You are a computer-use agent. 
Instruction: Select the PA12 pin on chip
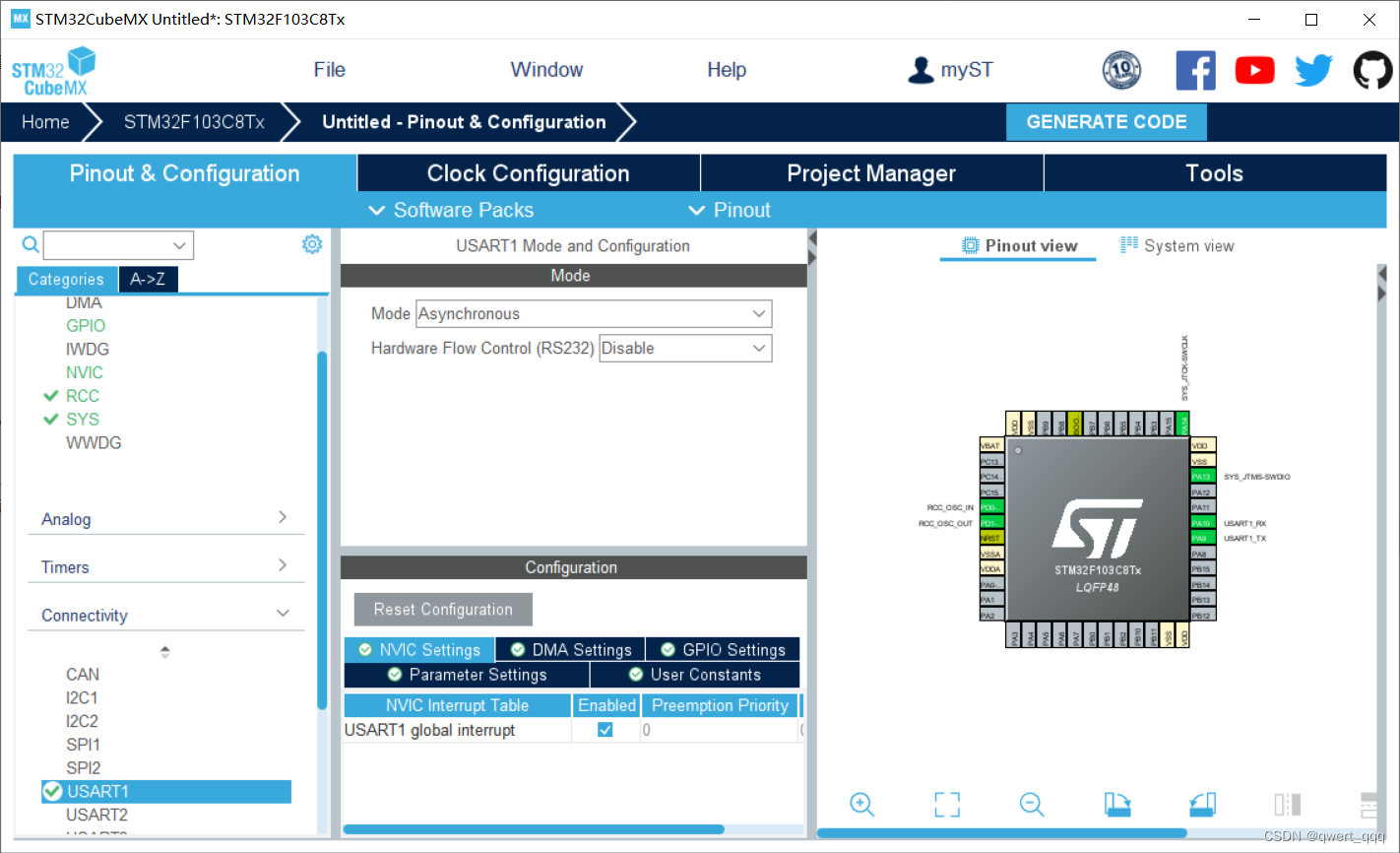1203,492
